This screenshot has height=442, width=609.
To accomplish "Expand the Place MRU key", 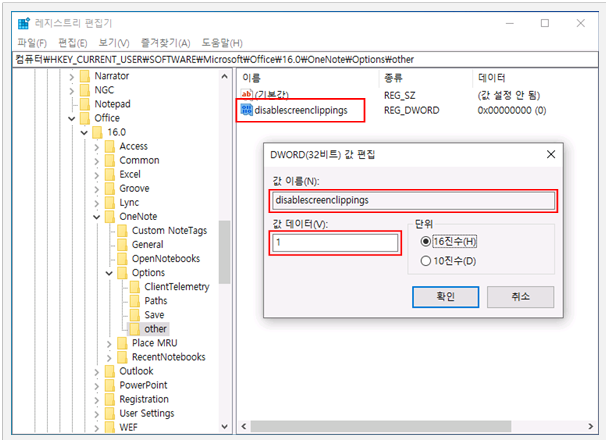I will pyautogui.click(x=109, y=344).
